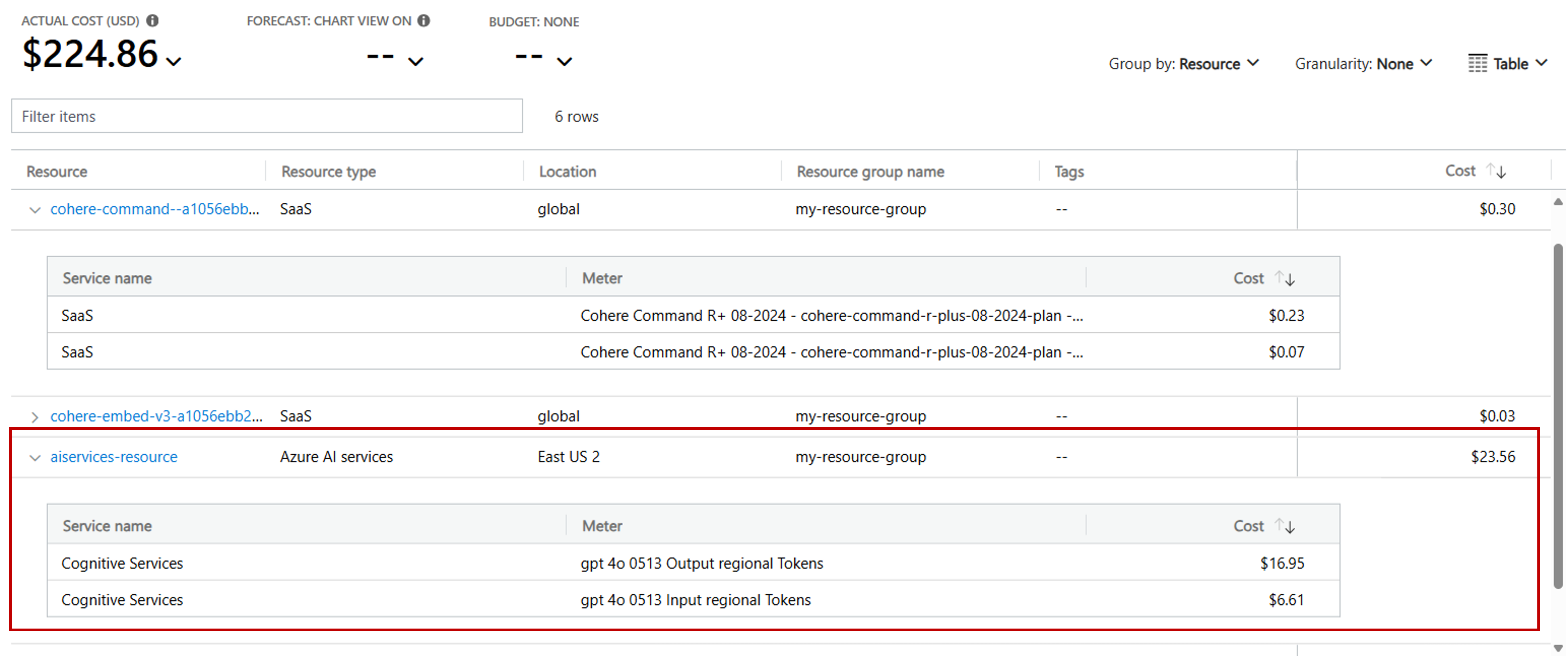Click info icon next to Actual Cost (USD)
The image size is (1568, 656).
[x=152, y=21]
